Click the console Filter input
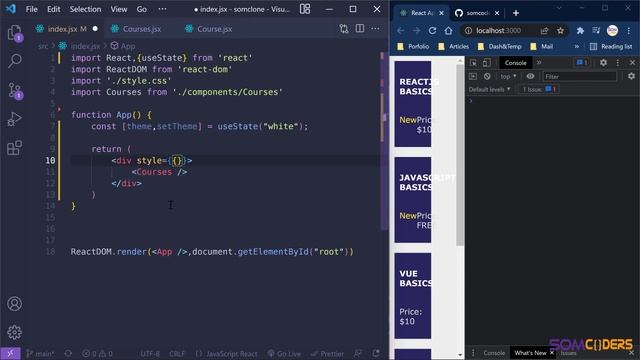 pos(580,76)
